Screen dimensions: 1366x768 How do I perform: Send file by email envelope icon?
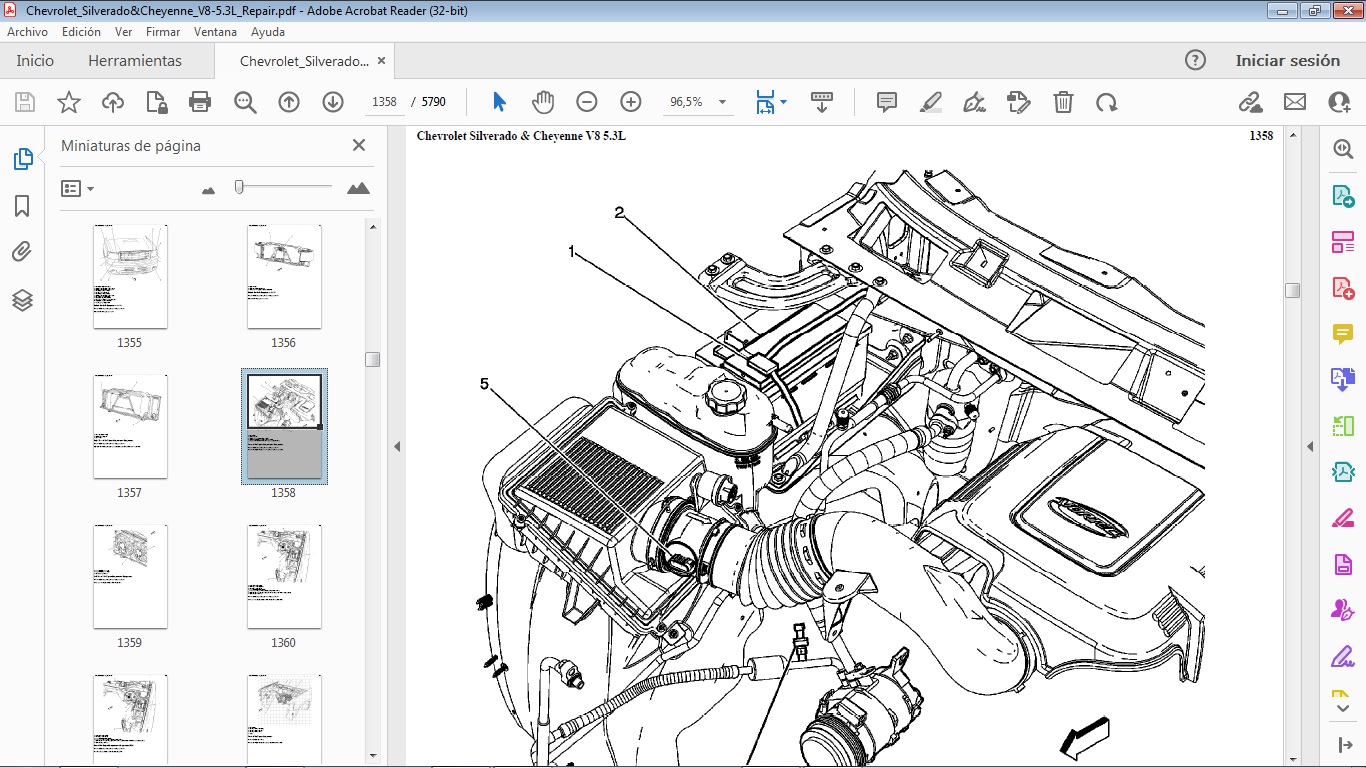pyautogui.click(x=1295, y=102)
